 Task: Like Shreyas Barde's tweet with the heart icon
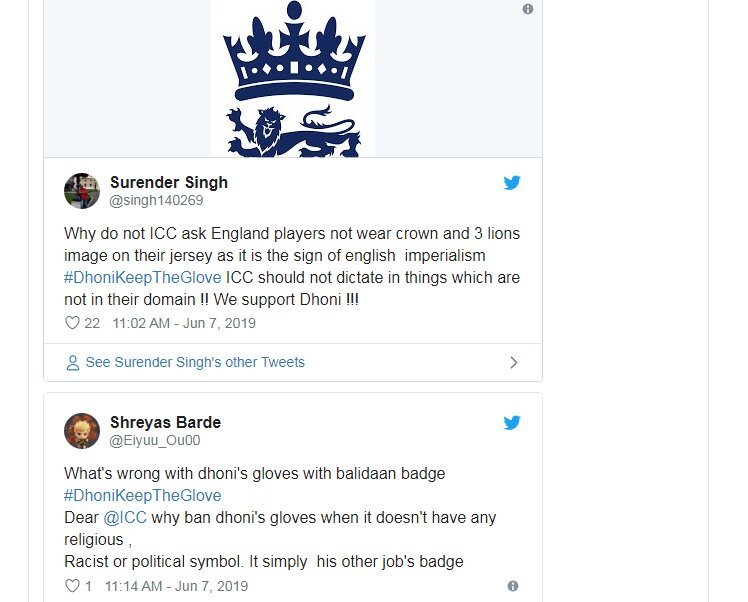(72, 586)
